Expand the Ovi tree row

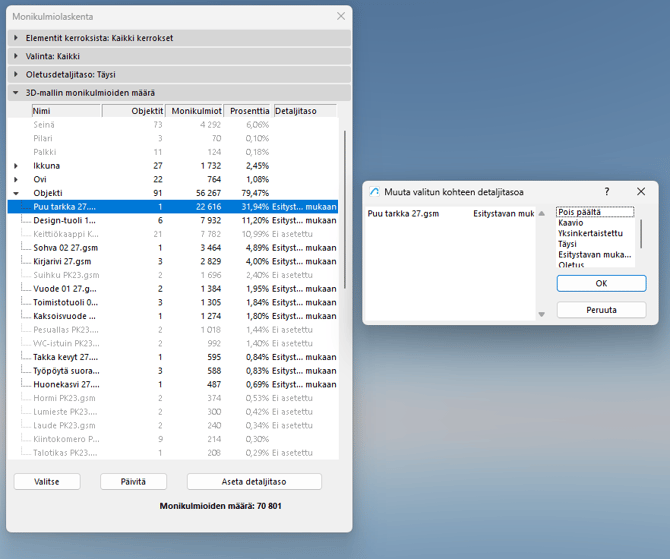[x=16, y=179]
